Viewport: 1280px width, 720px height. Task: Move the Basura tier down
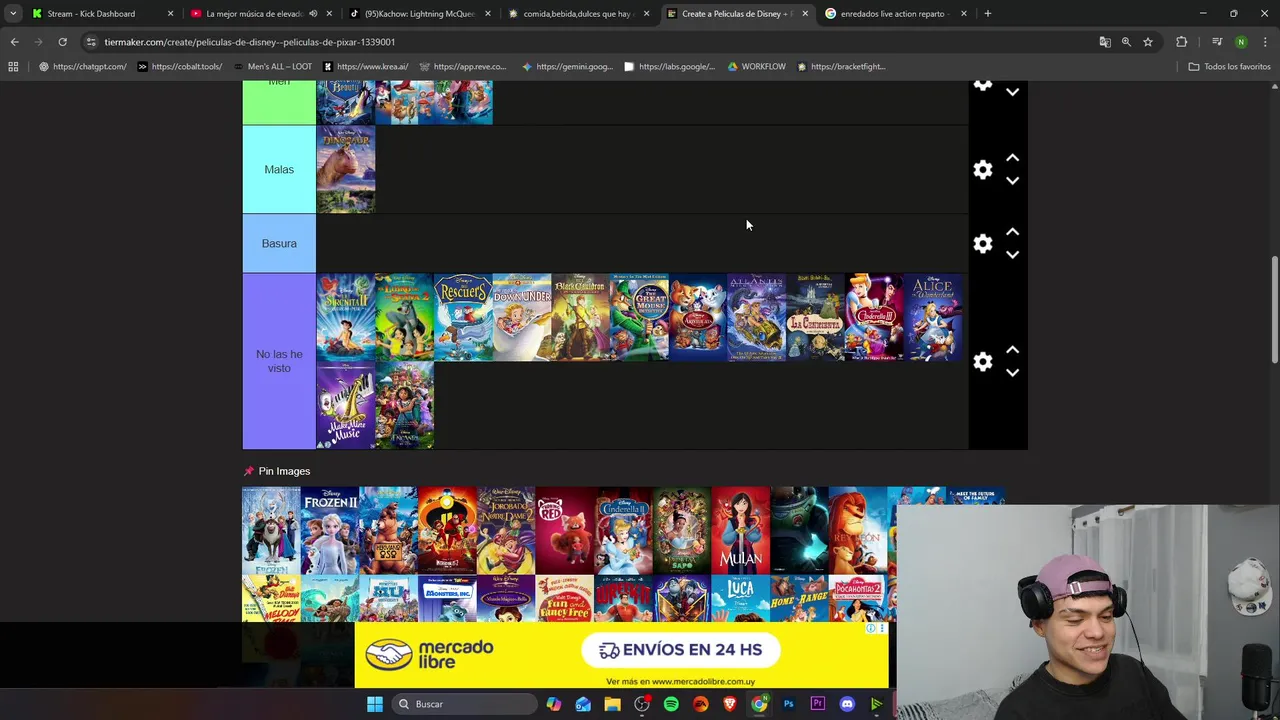(1012, 255)
